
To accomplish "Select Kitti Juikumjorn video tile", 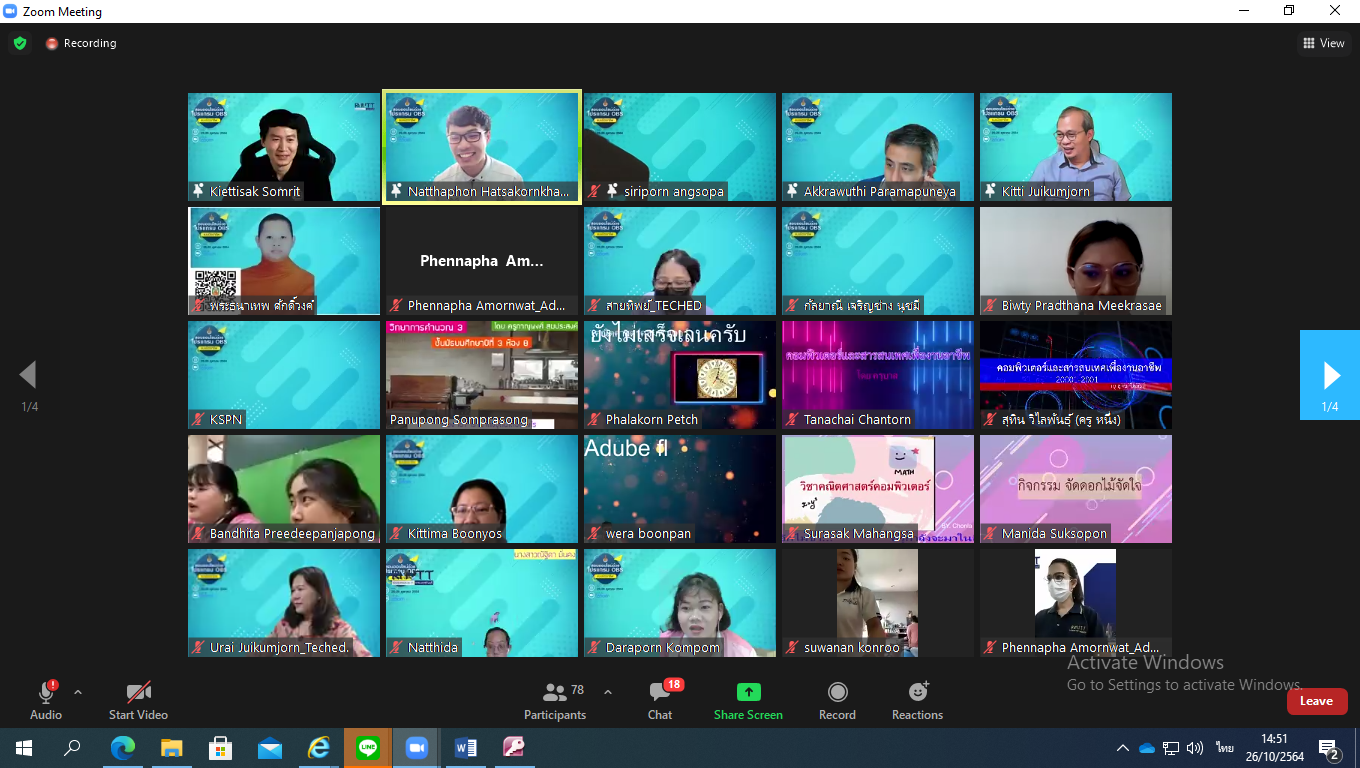I will [1076, 147].
